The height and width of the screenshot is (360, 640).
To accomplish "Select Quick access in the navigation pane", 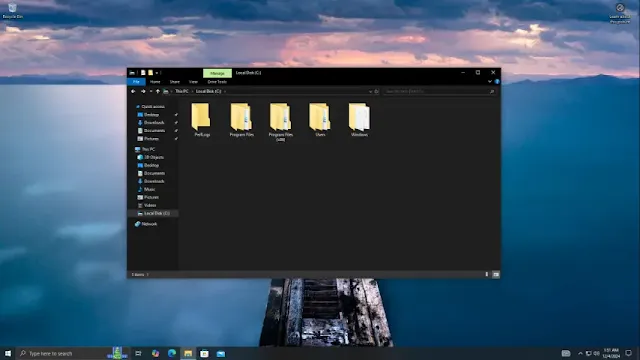I will (153, 107).
